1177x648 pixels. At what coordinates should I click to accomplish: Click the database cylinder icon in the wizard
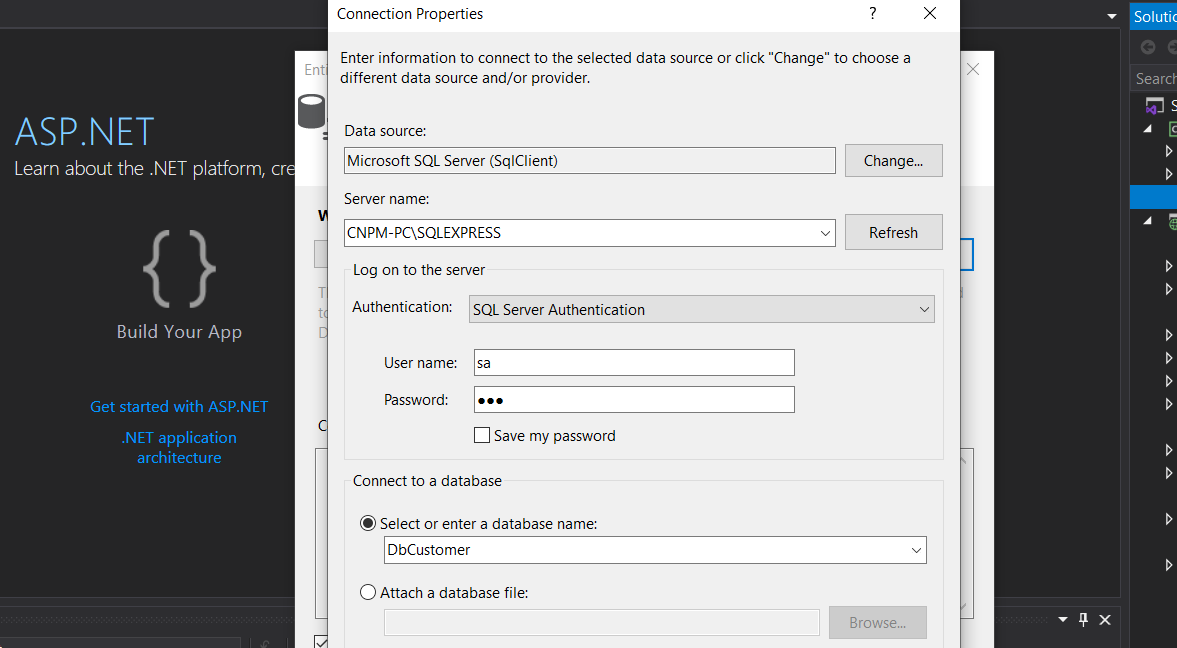tap(312, 111)
